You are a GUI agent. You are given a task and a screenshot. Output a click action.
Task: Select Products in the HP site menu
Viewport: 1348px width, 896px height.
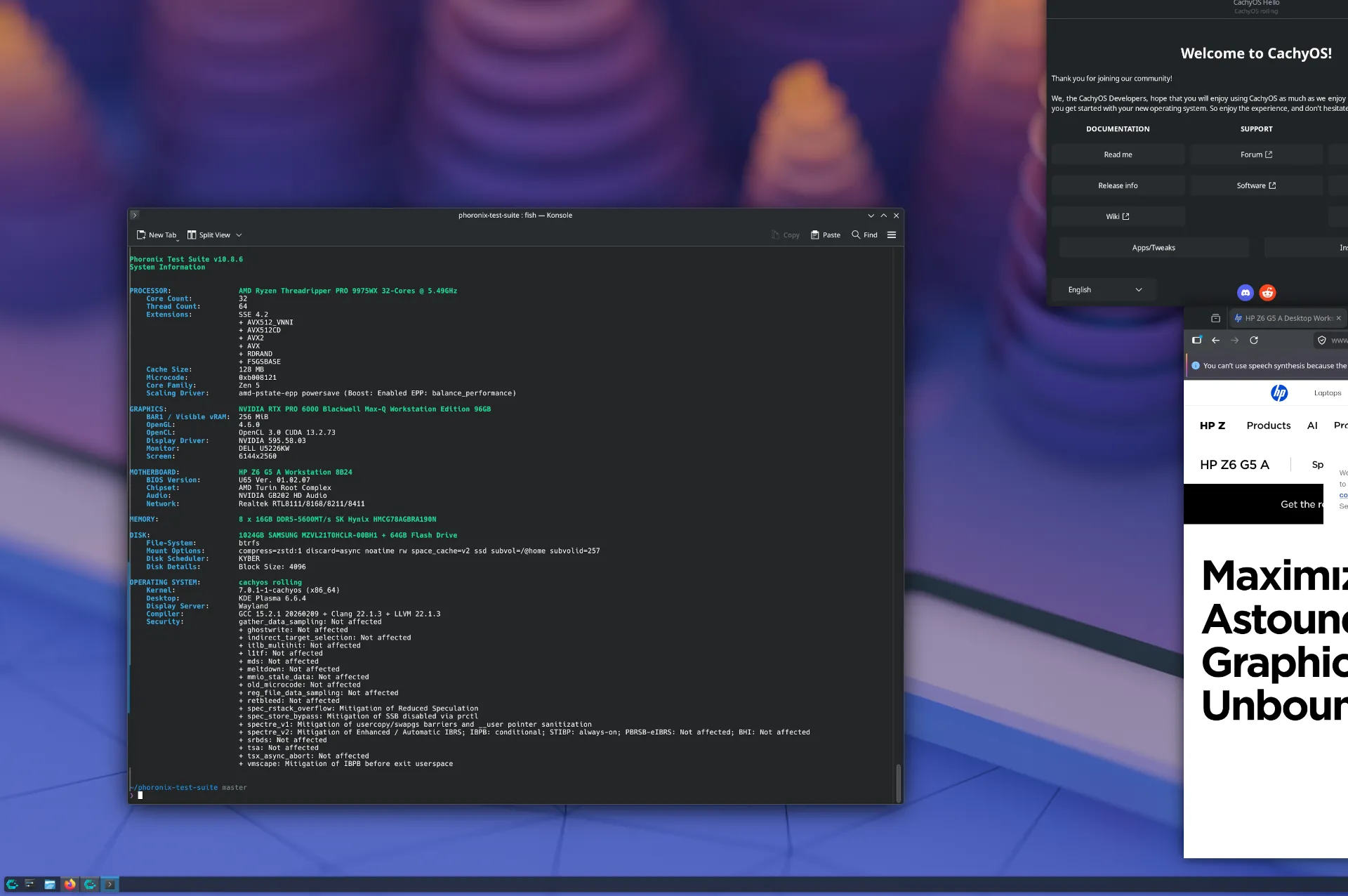point(1268,426)
